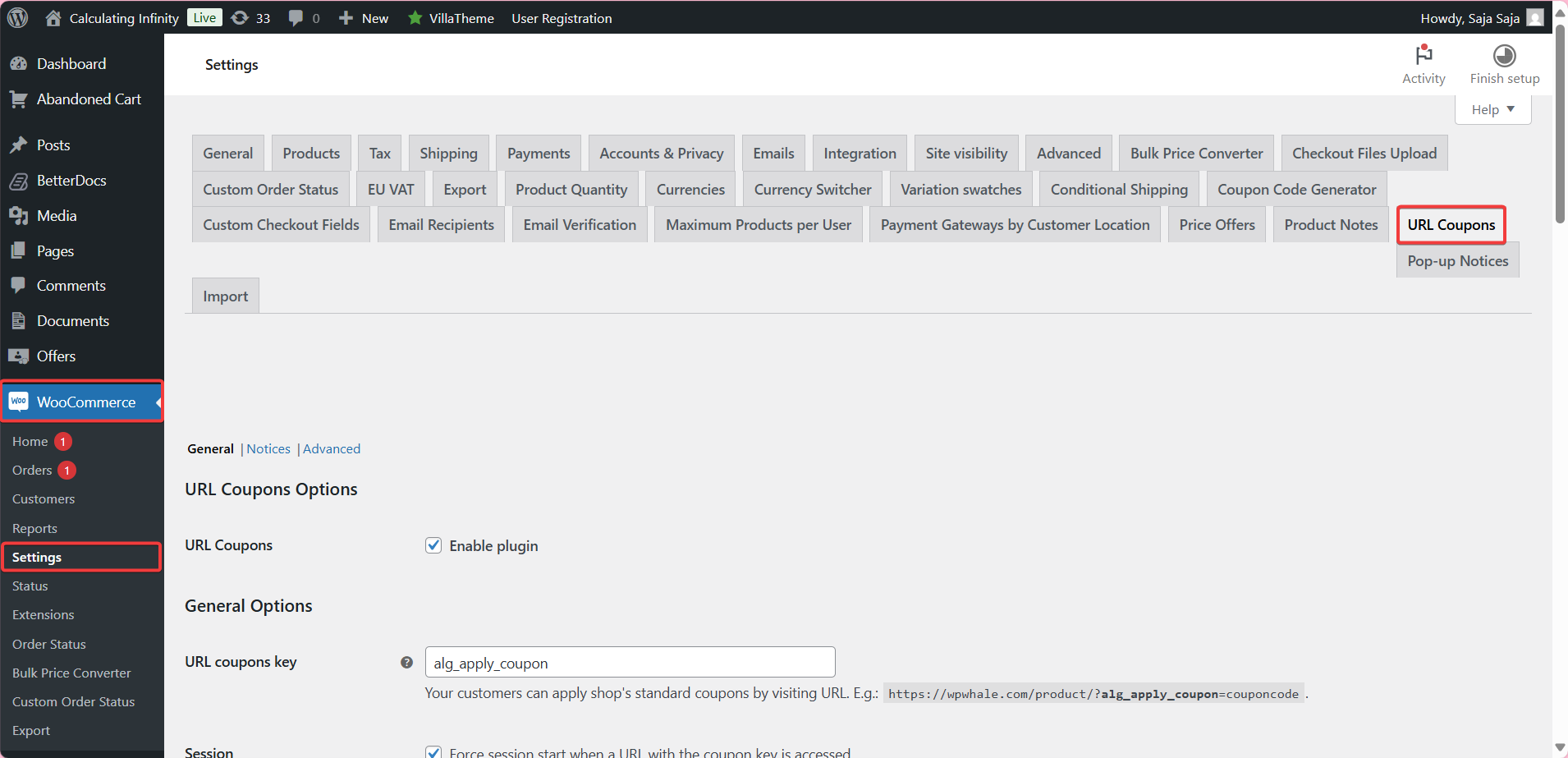Viewport: 1568px width, 758px height.
Task: Toggle the Enable plugin checkbox
Action: coord(433,545)
